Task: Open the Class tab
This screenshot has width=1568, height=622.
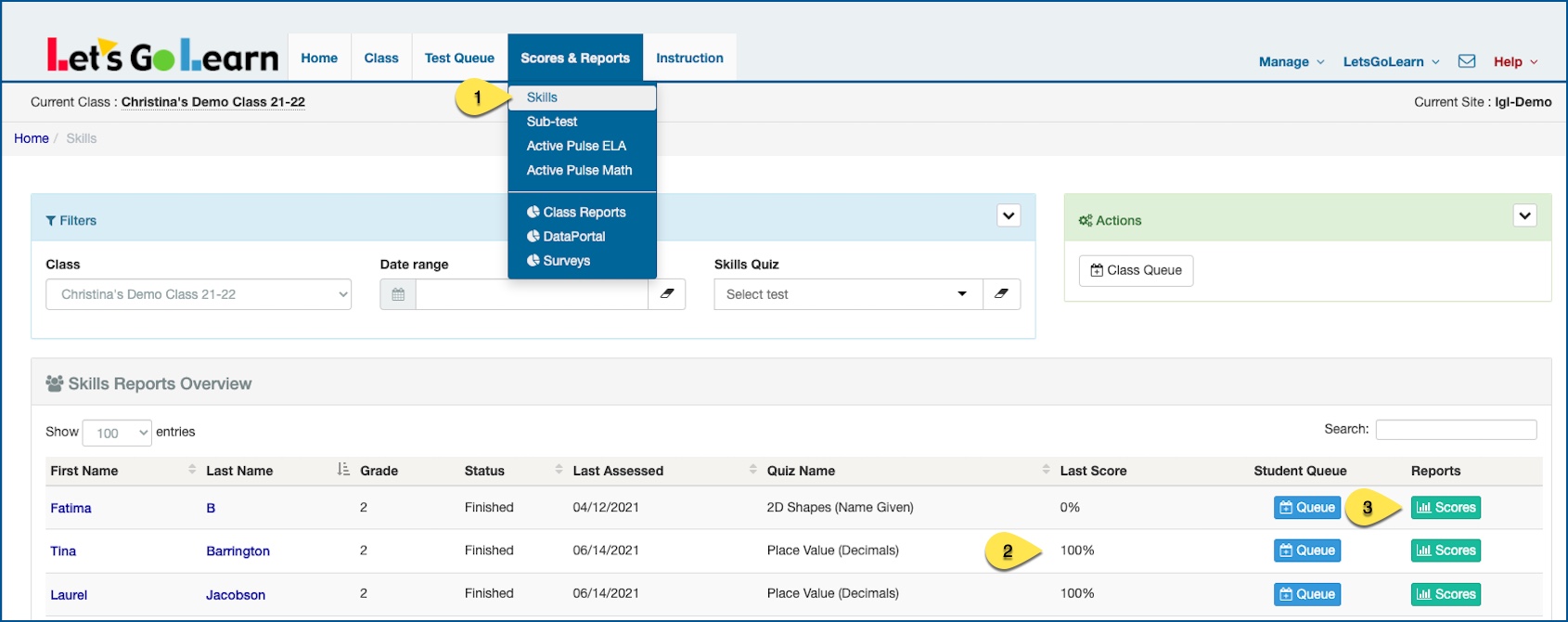Action: coord(381,58)
